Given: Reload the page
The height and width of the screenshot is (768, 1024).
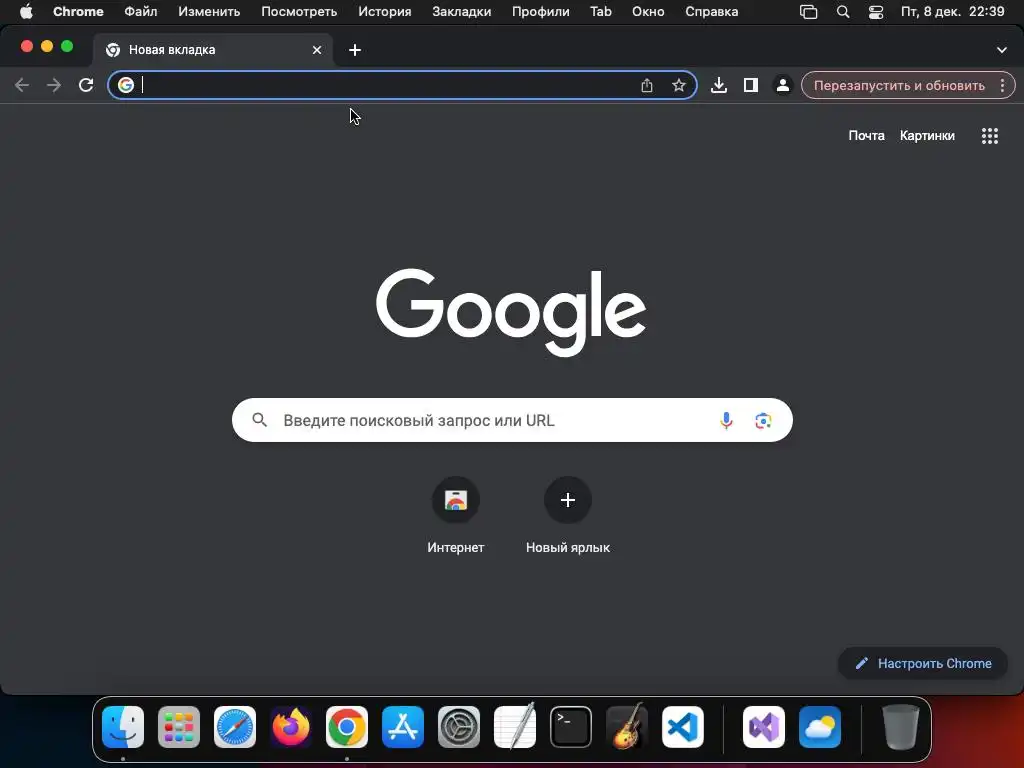Looking at the screenshot, I should pyautogui.click(x=86, y=85).
